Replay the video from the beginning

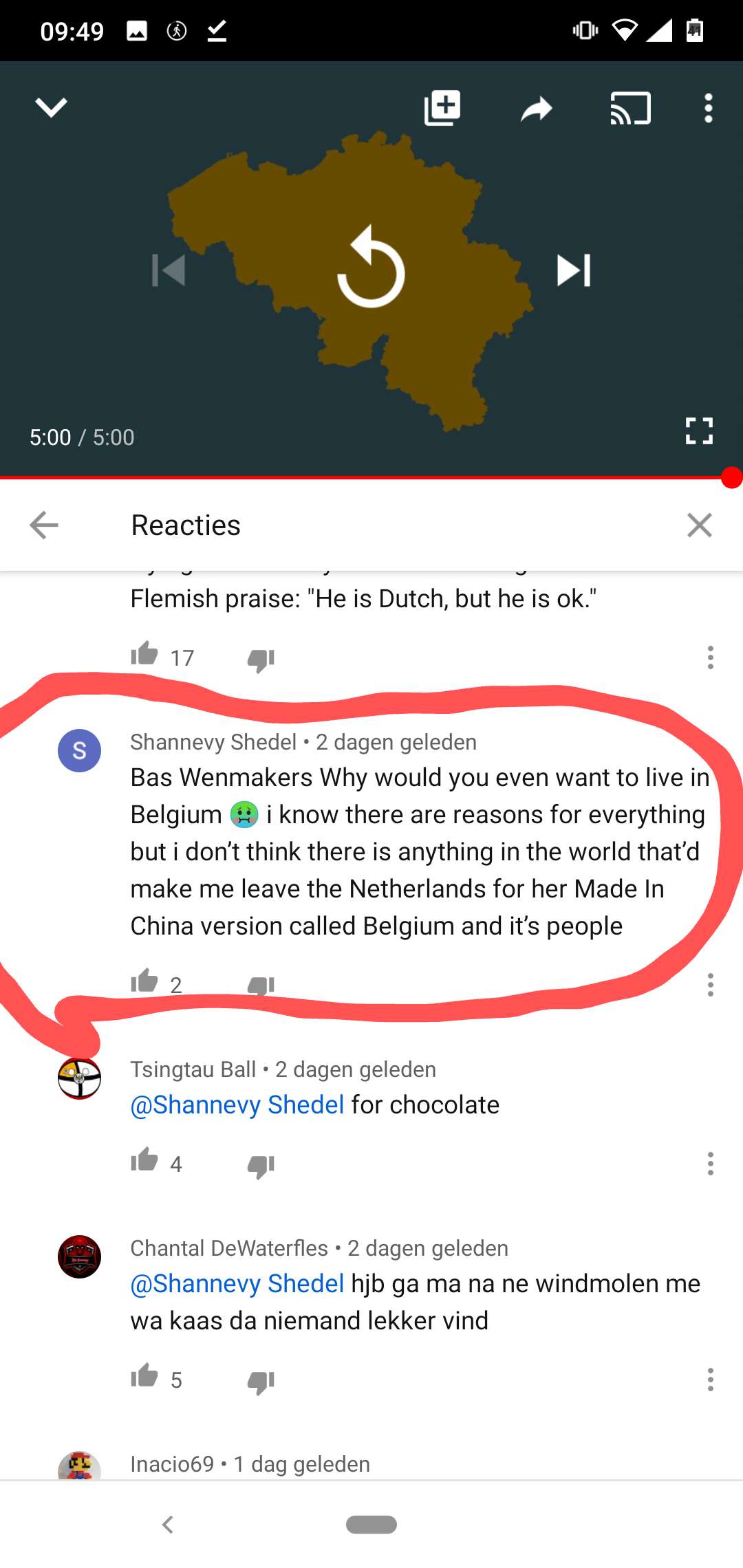coord(371,267)
